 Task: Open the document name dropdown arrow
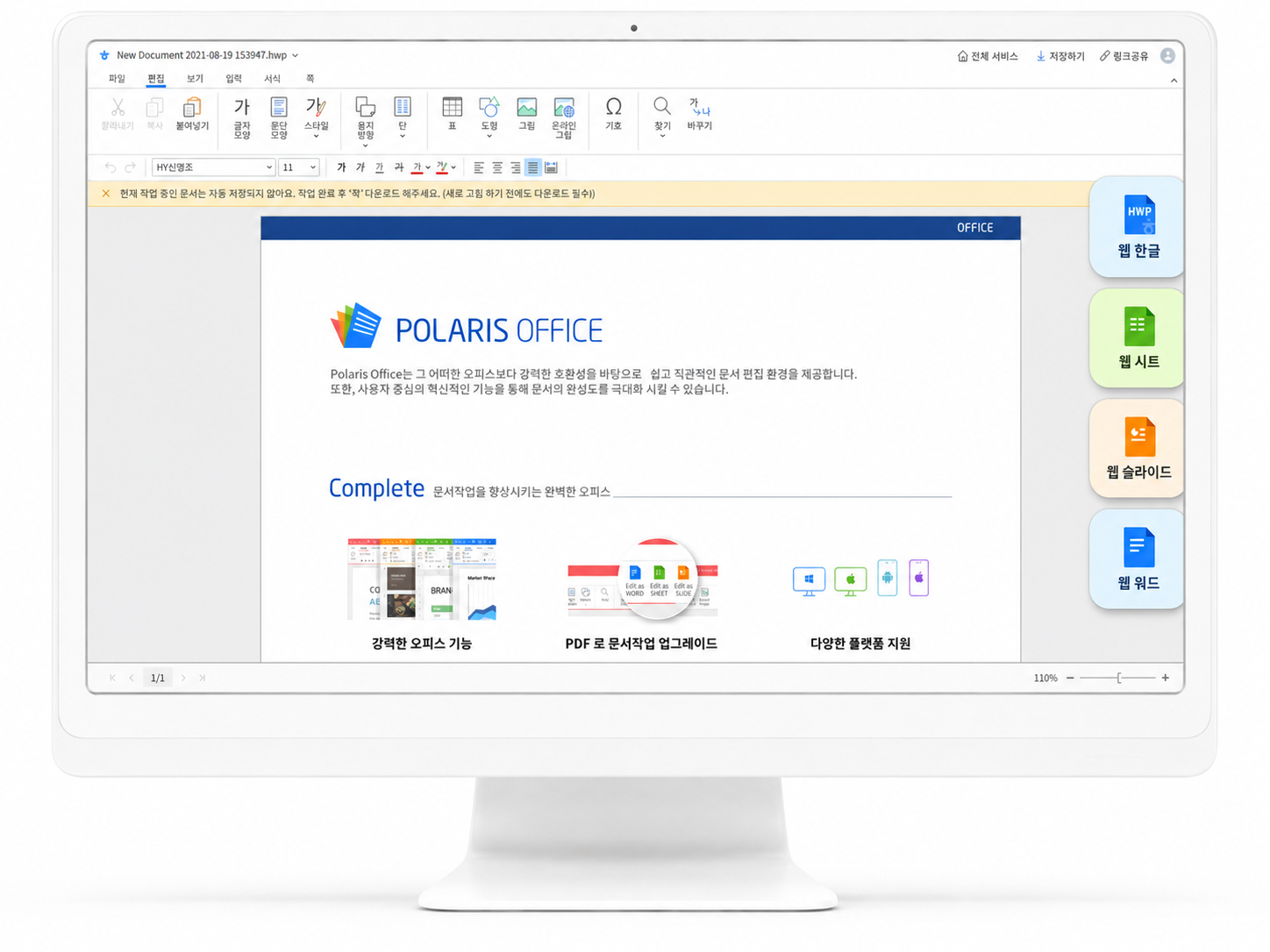click(296, 55)
